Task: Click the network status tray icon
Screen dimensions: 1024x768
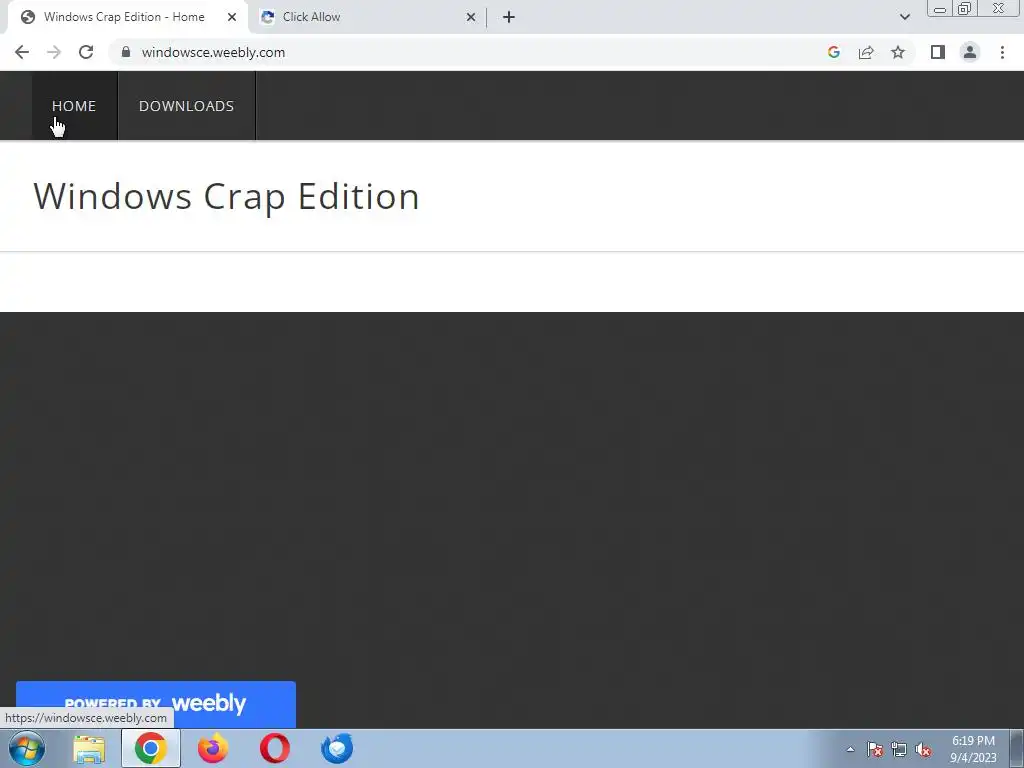Action: (x=899, y=749)
